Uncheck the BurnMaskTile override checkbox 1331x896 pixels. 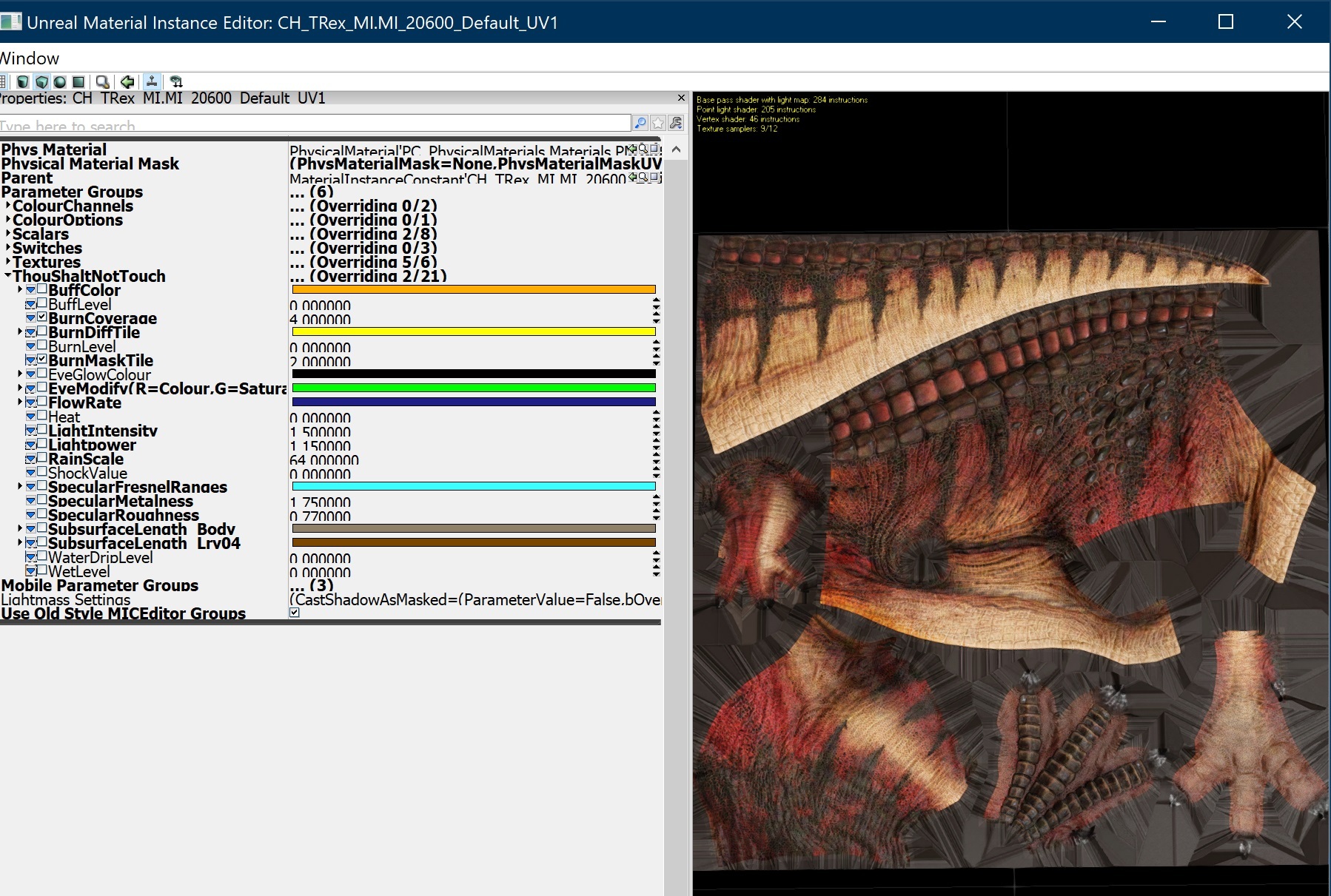(x=42, y=360)
